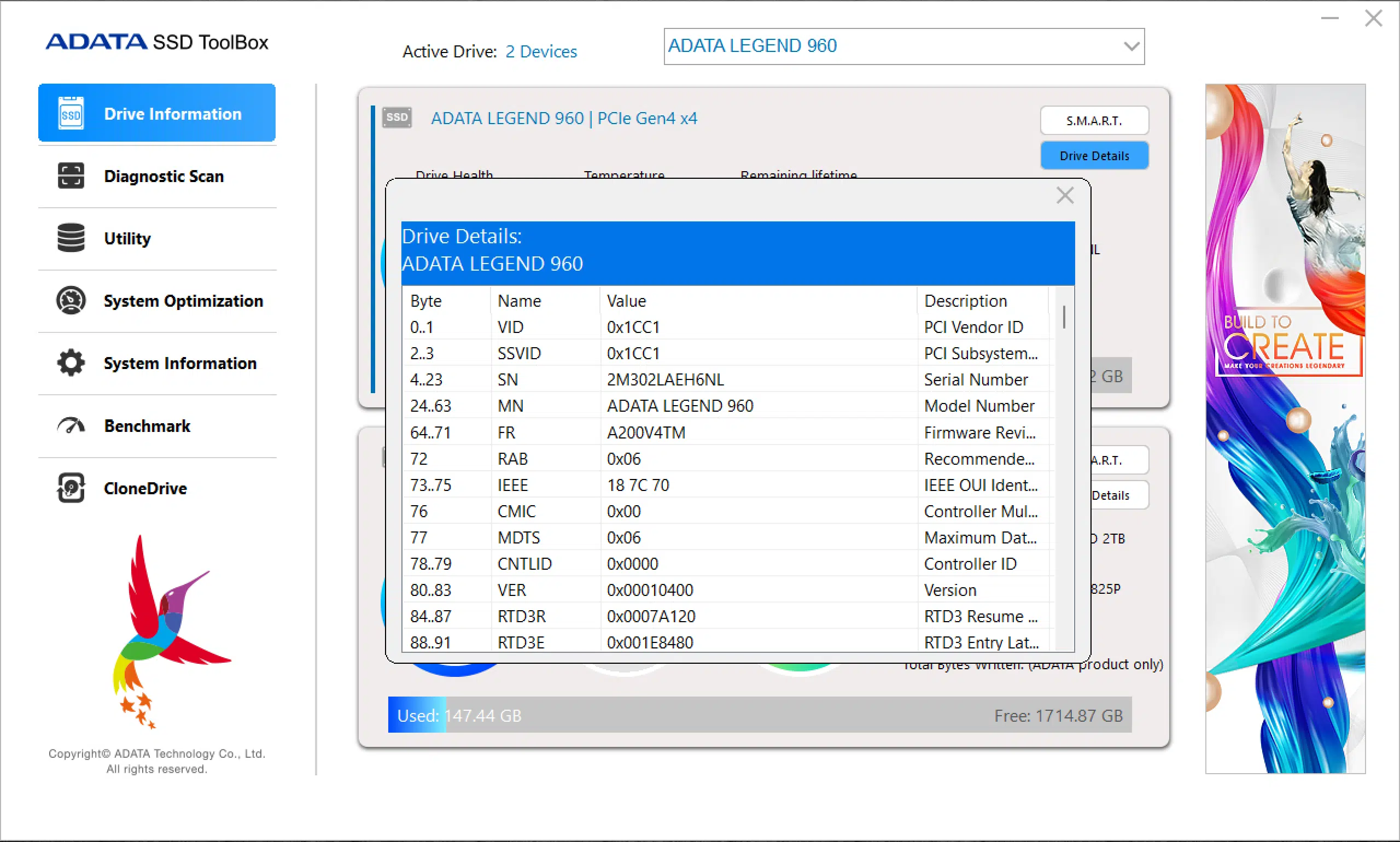Click the Benchmark speedometer icon

[x=71, y=425]
